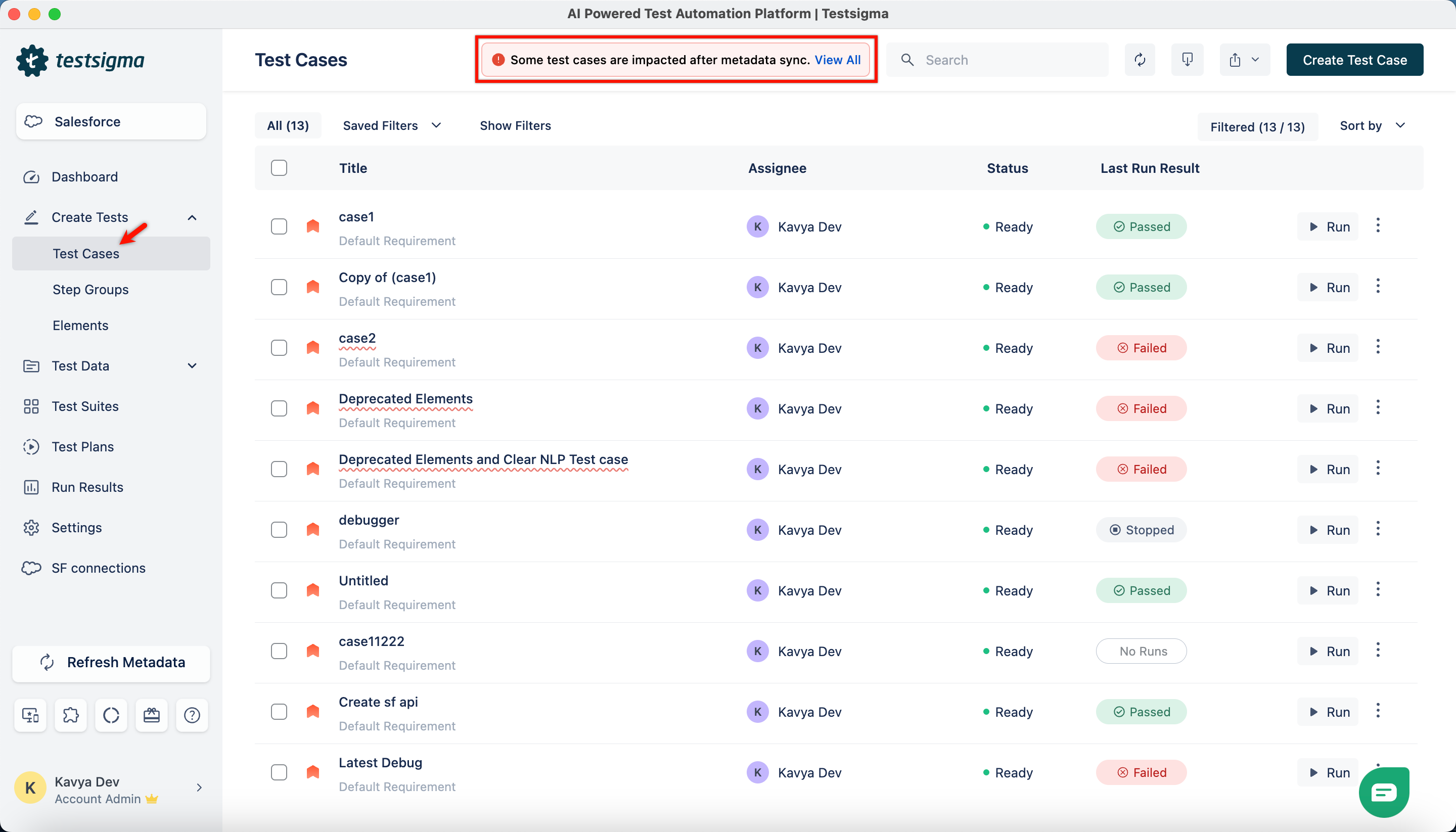The height and width of the screenshot is (832, 1456).
Task: Expand the Test Data section chevron
Action: [x=192, y=366]
